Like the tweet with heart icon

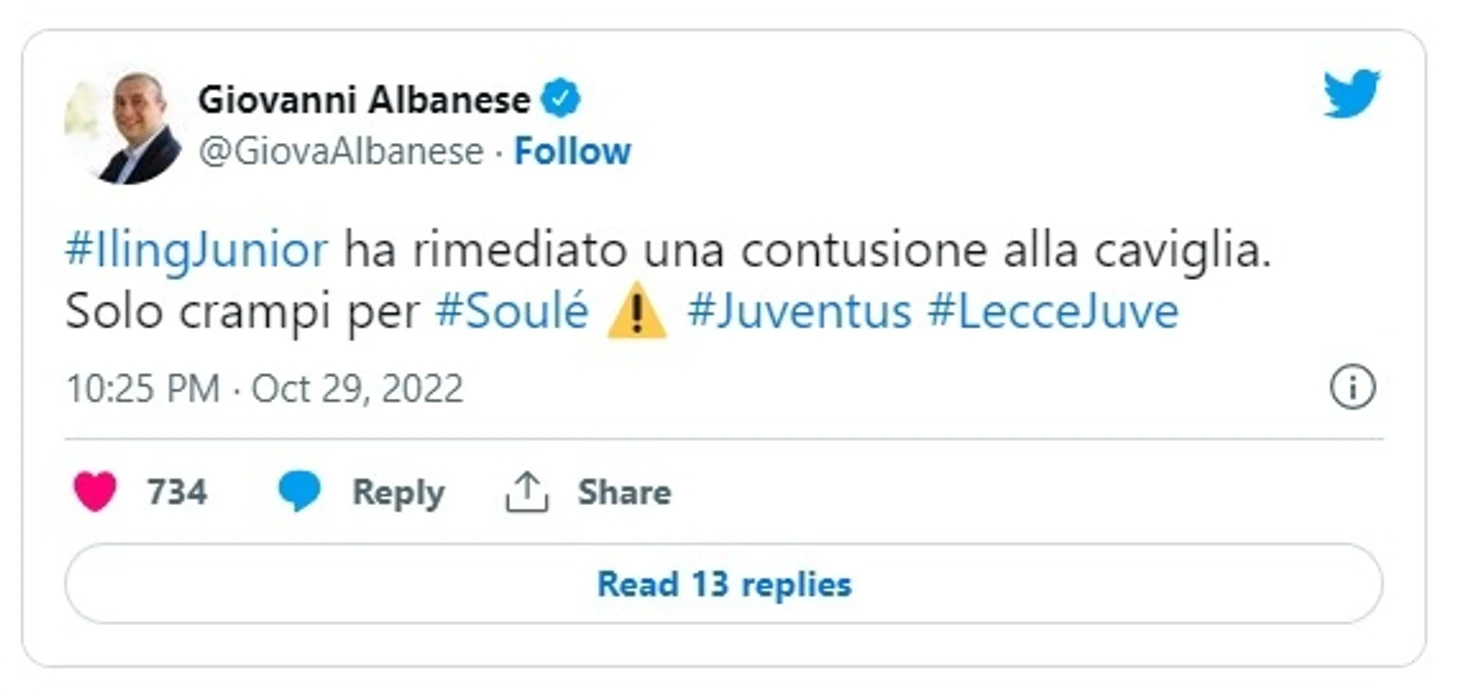click(95, 492)
